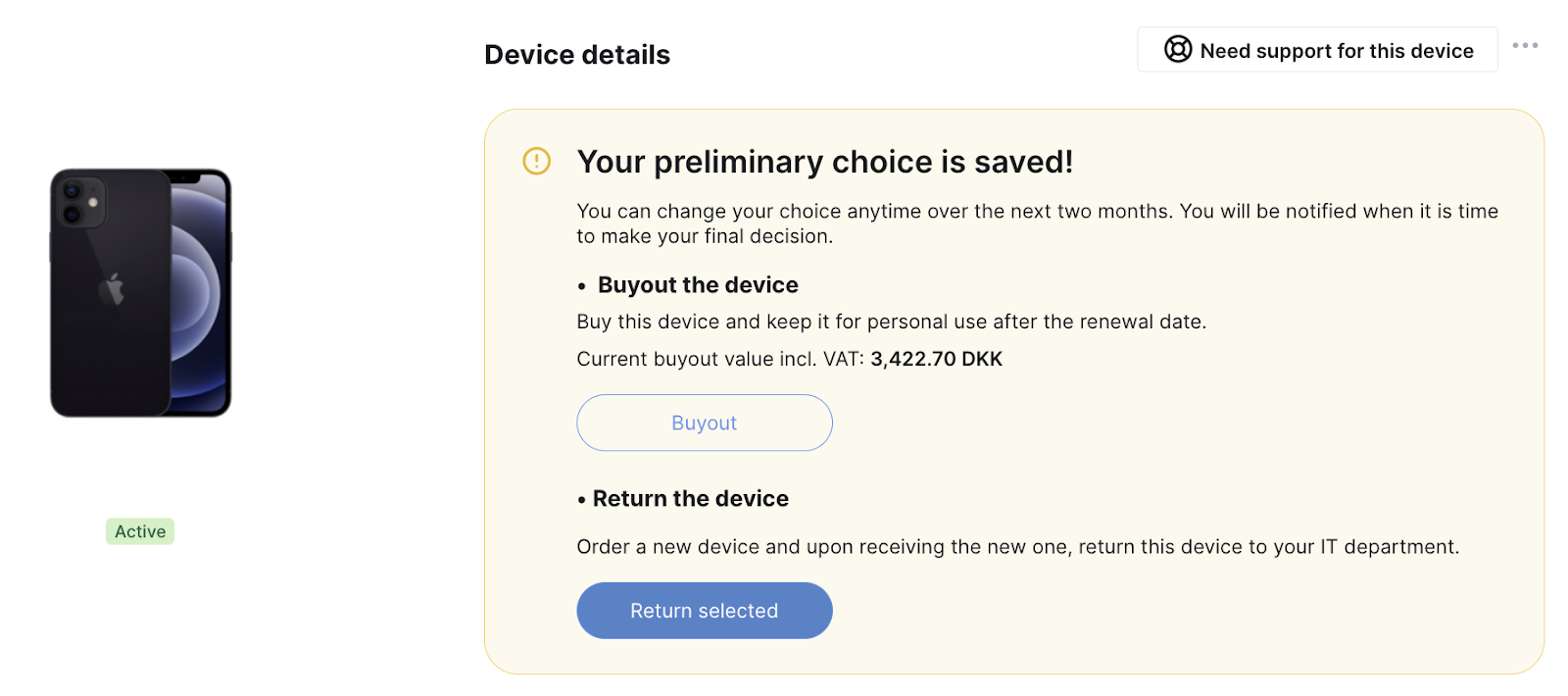Click the yellow exclamation notice icon
Screen dimensions: 1568x696
tap(536, 160)
